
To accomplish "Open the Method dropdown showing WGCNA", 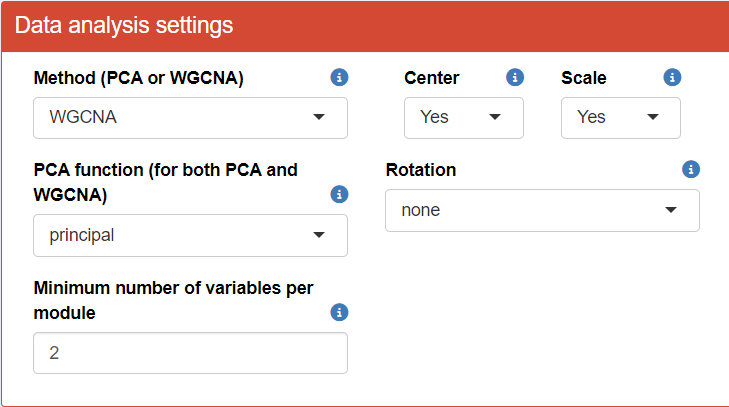I will 190,117.
